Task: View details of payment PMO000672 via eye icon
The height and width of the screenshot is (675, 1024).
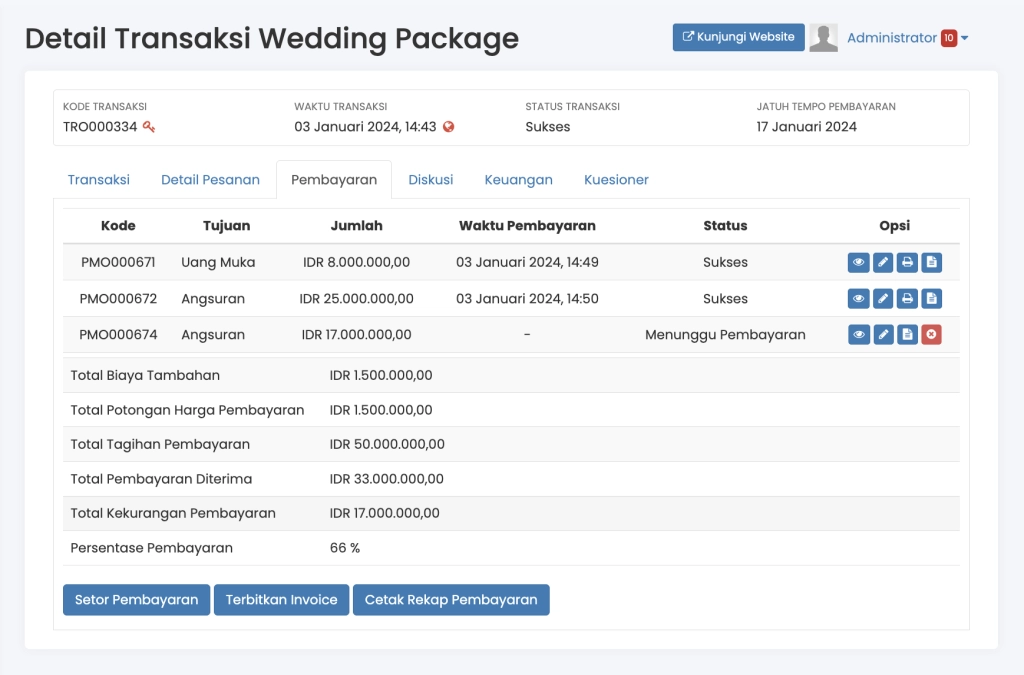Action: click(858, 299)
